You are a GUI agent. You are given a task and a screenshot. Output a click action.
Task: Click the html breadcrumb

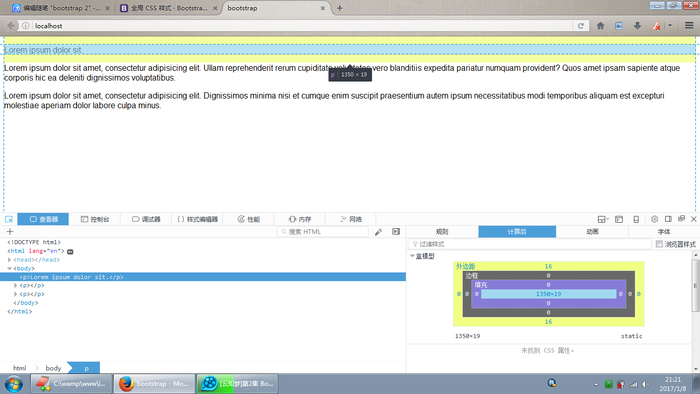click(20, 368)
